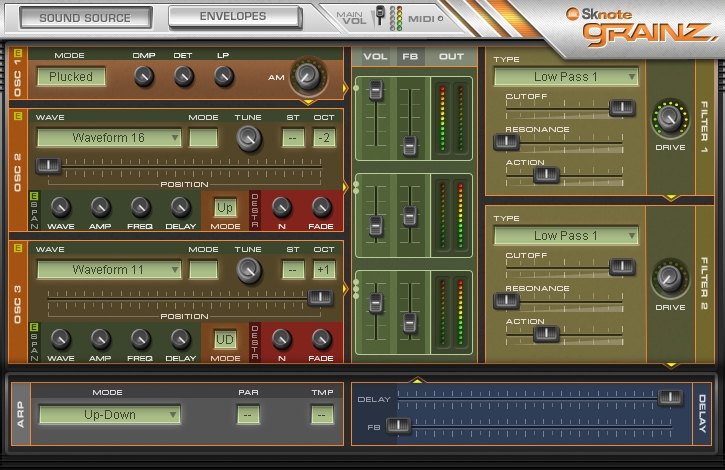The width and height of the screenshot is (725, 470).
Task: Click the ARP PAR value box
Action: 248,415
